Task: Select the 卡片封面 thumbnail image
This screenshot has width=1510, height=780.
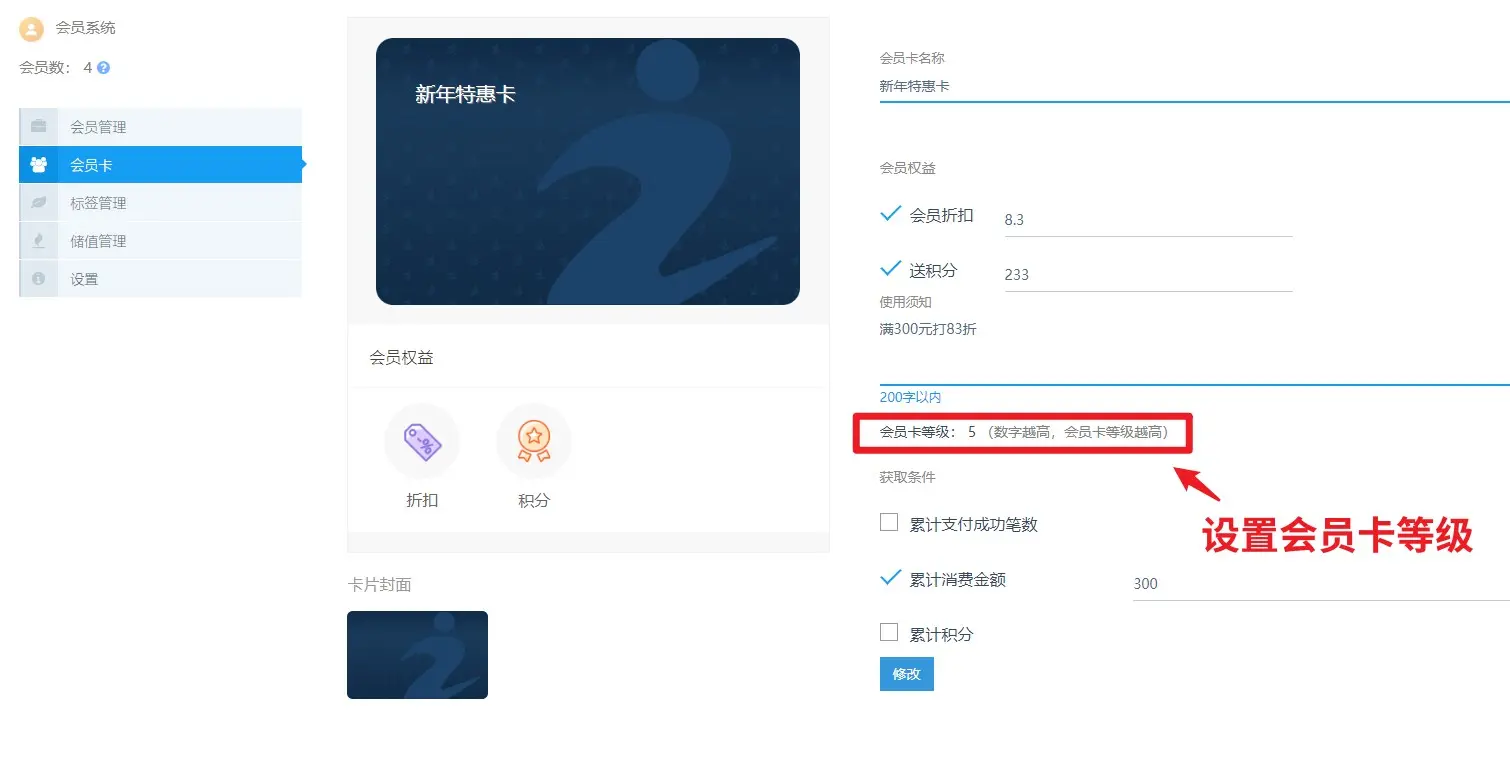Action: coord(417,655)
